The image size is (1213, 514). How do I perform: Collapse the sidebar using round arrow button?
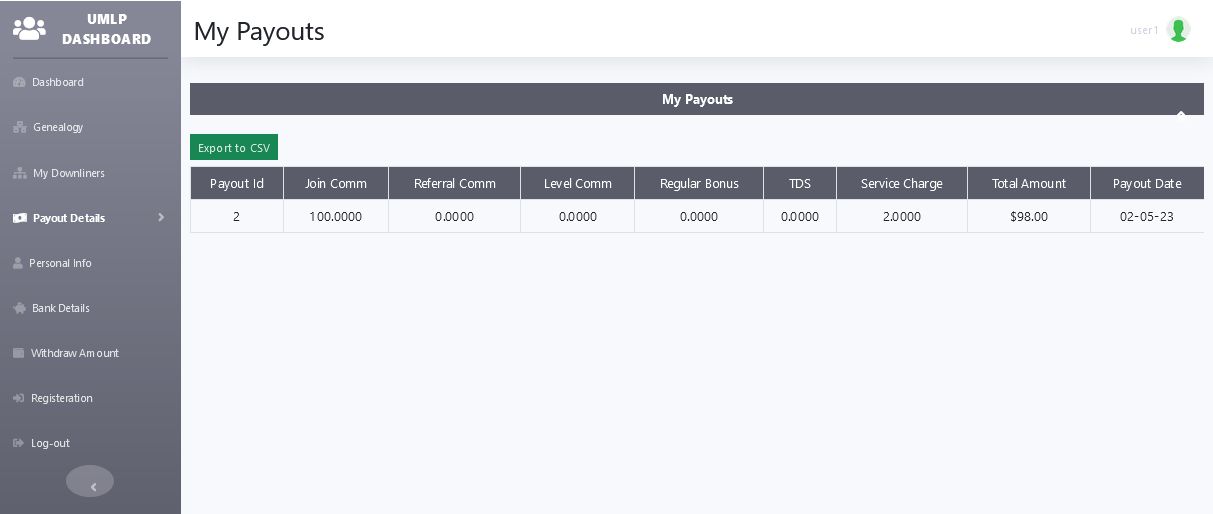click(x=90, y=481)
